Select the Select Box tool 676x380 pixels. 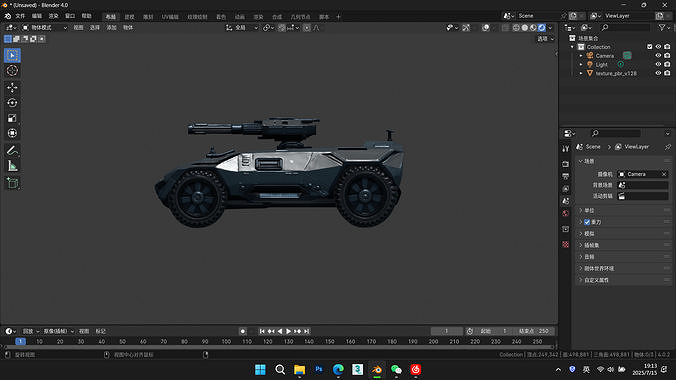(x=12, y=55)
